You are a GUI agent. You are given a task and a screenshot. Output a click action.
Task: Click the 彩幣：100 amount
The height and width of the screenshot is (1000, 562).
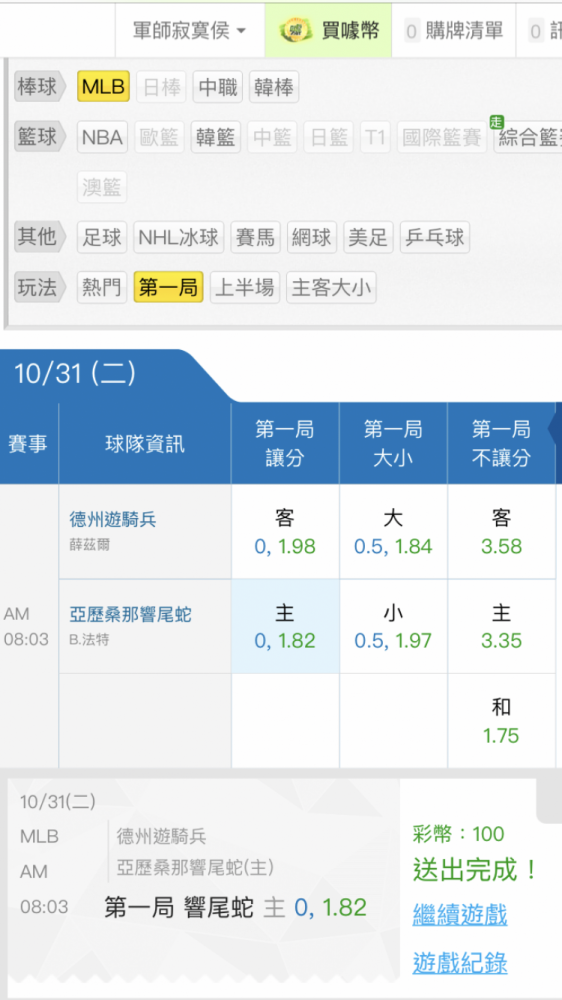[x=459, y=834]
